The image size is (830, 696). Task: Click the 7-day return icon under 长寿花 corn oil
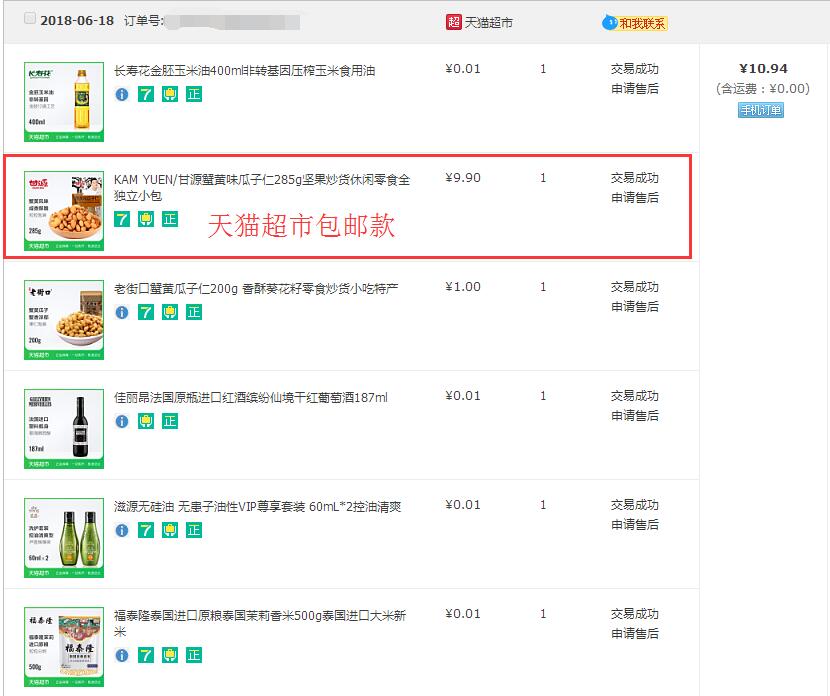click(x=146, y=94)
